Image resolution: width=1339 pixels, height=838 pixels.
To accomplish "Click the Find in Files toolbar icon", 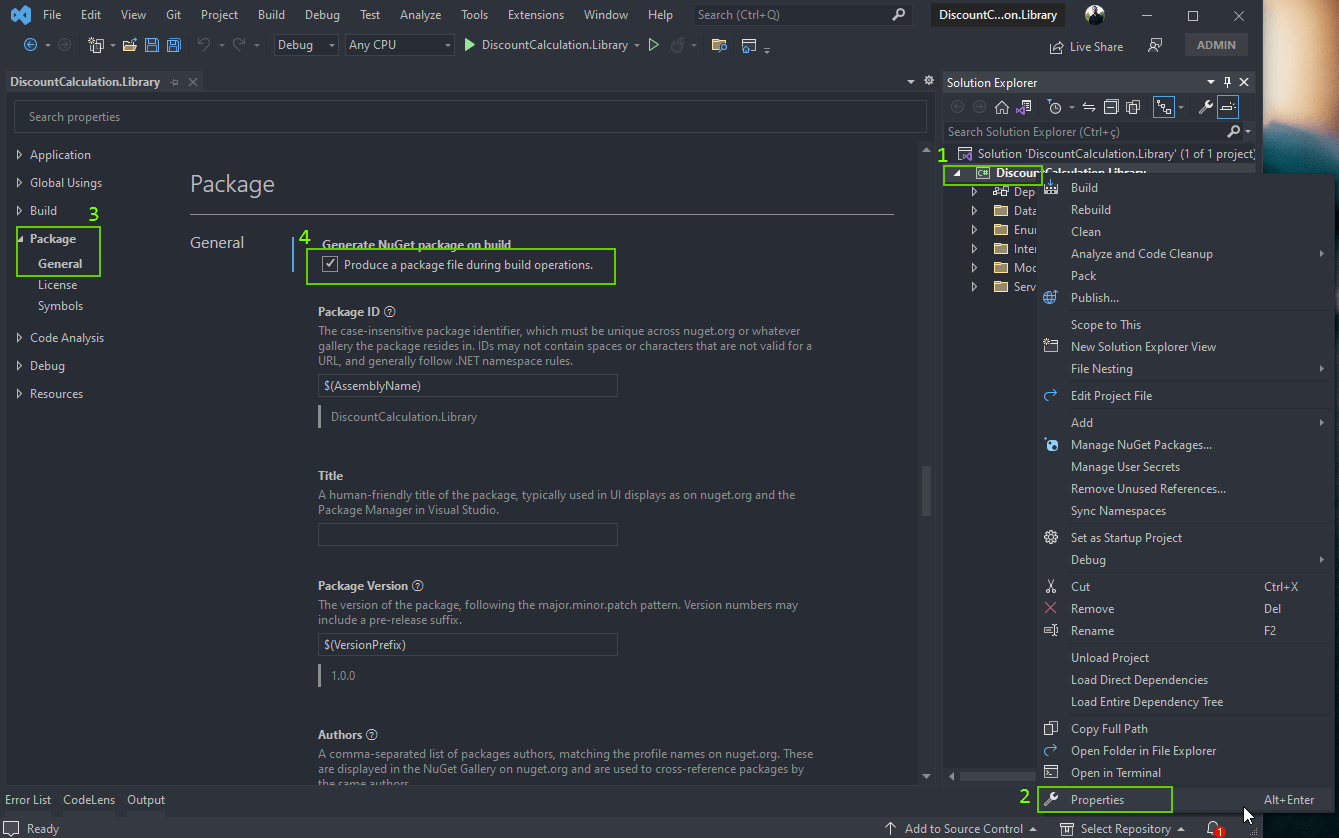I will pyautogui.click(x=719, y=45).
